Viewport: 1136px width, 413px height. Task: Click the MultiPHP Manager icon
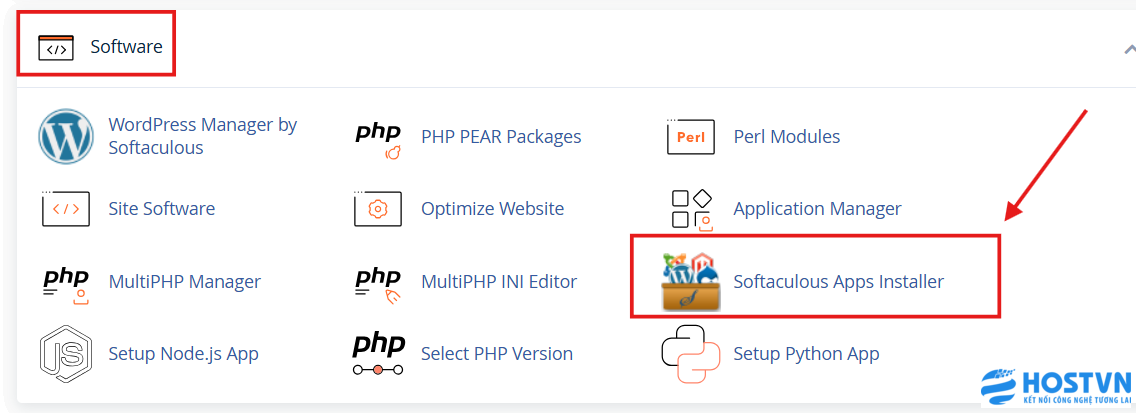tap(66, 282)
